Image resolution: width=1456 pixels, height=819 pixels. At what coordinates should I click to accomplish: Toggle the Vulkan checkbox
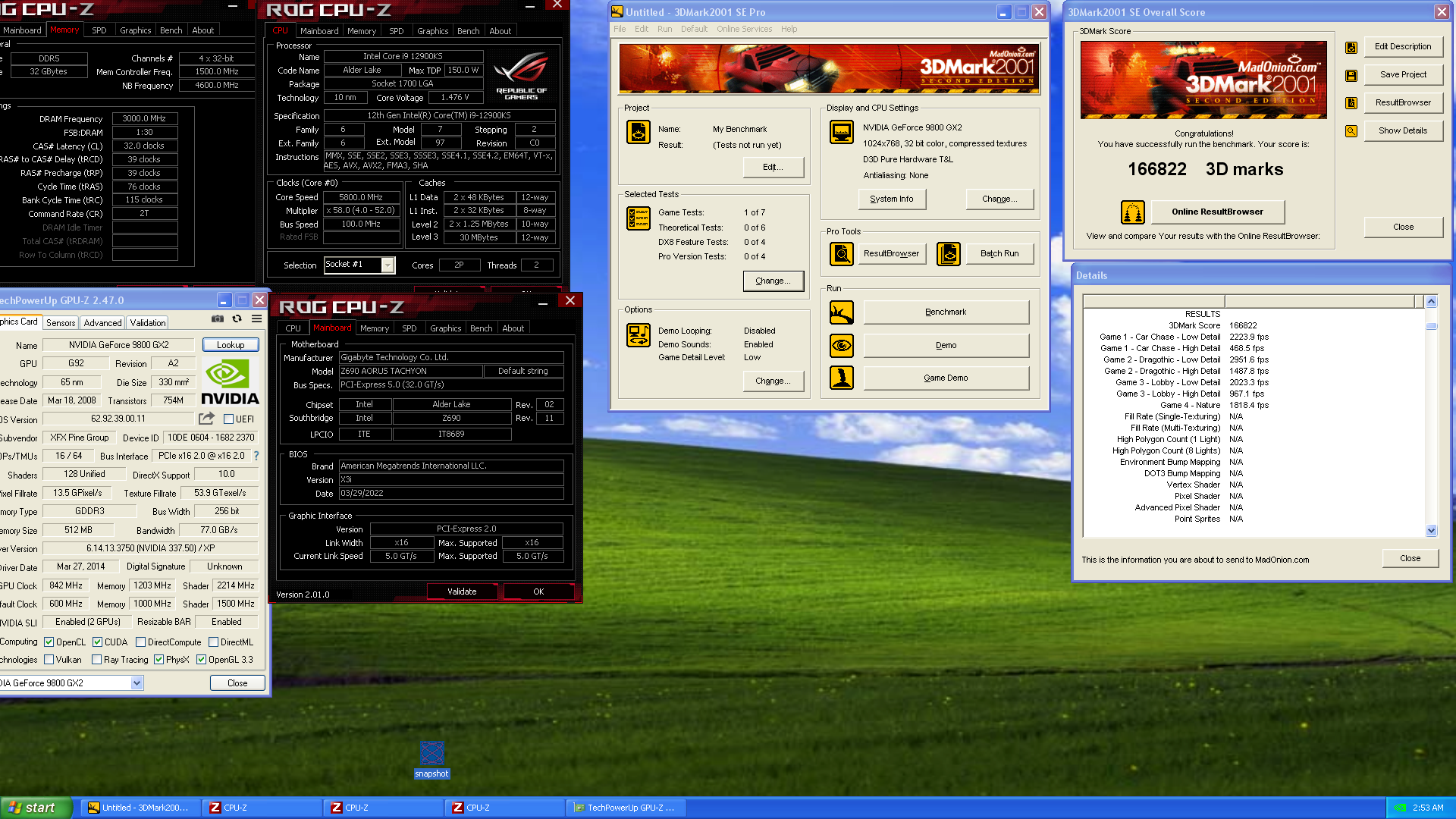click(x=49, y=660)
